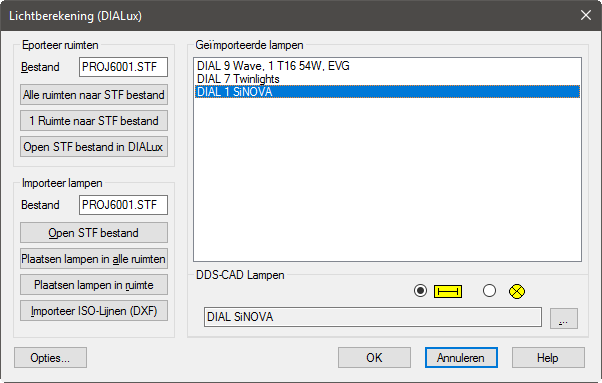The height and width of the screenshot is (383, 602).
Task: Click Open STF bestand in DIALux
Action: [94, 147]
